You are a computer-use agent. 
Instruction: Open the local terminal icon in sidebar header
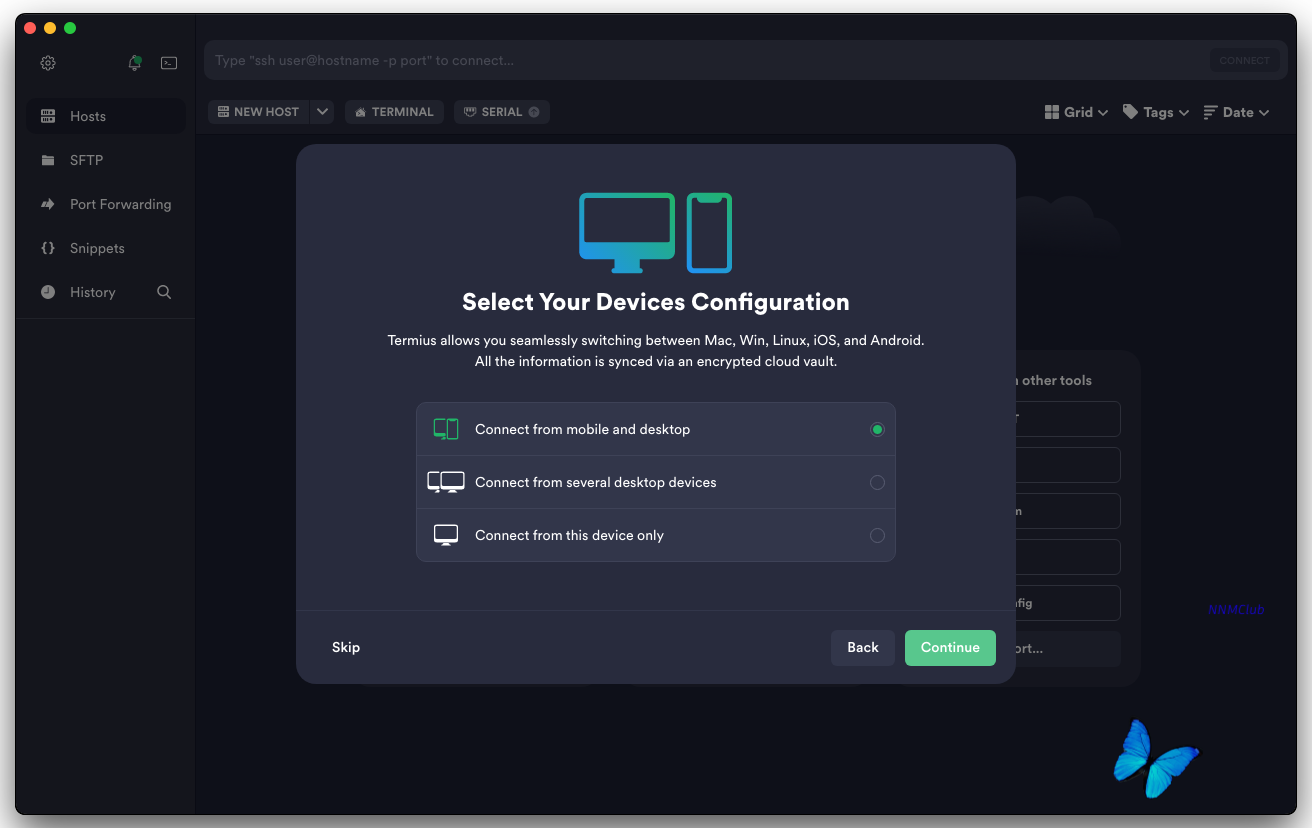(x=170, y=63)
